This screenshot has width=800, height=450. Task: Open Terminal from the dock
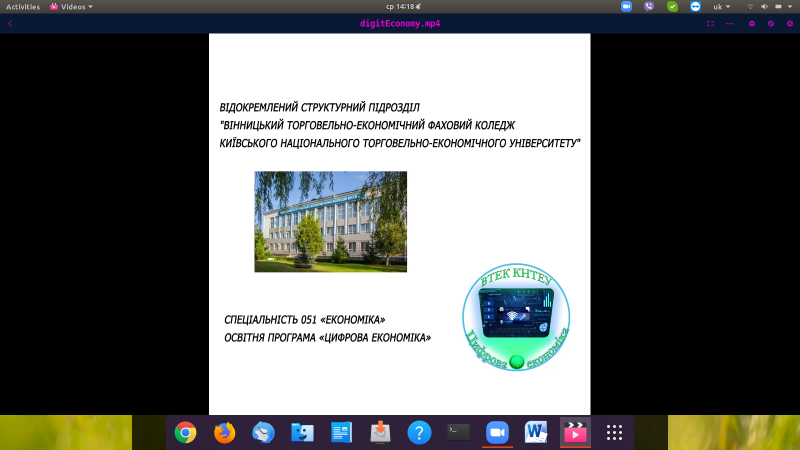pyautogui.click(x=458, y=433)
